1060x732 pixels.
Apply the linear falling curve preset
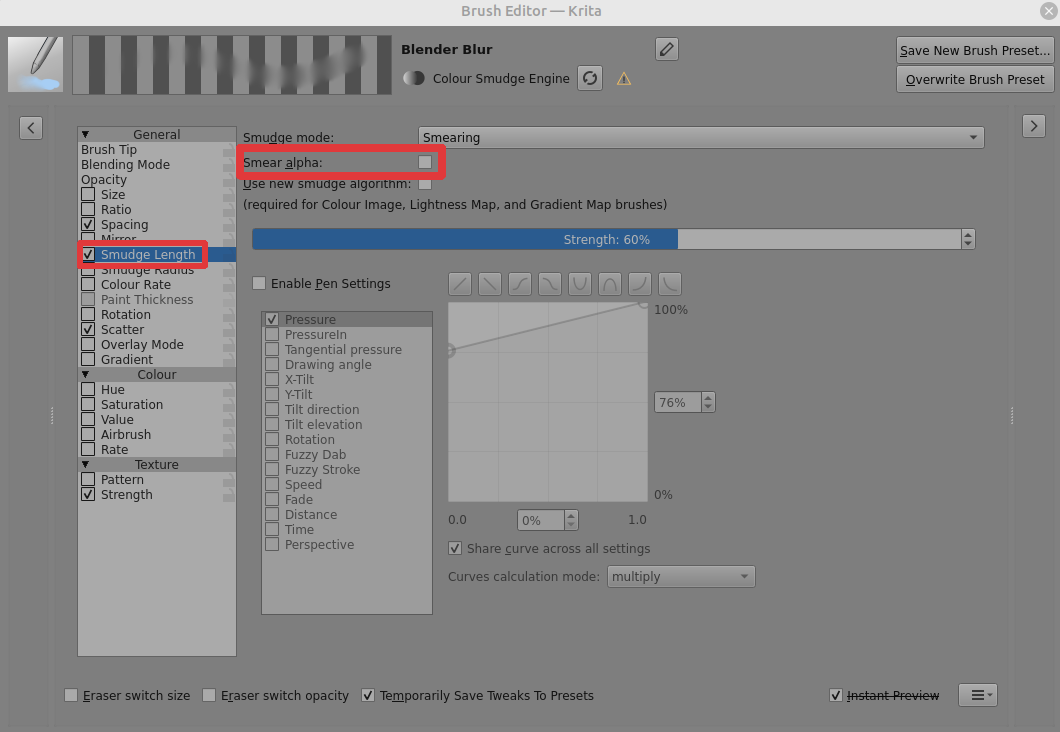pos(490,284)
